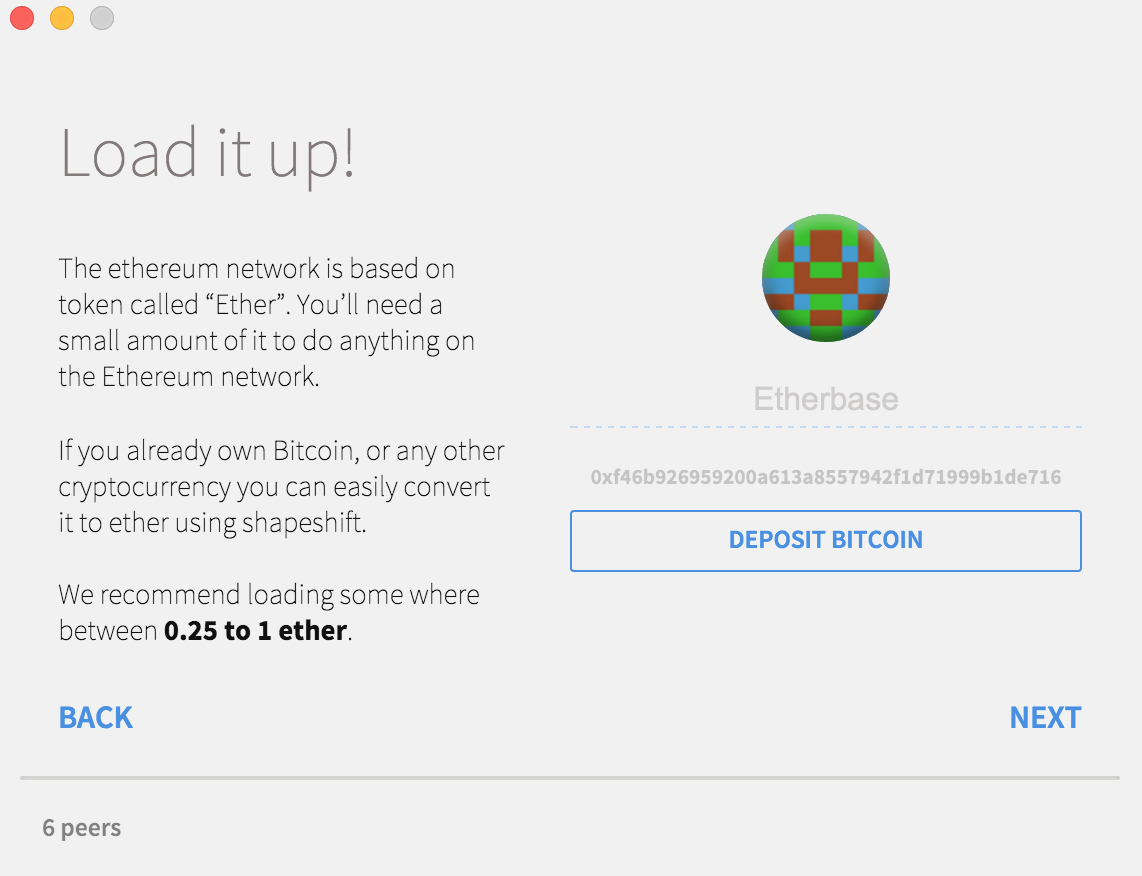Click the DEPOSIT BITCOIN button
The image size is (1142, 876).
point(825,540)
